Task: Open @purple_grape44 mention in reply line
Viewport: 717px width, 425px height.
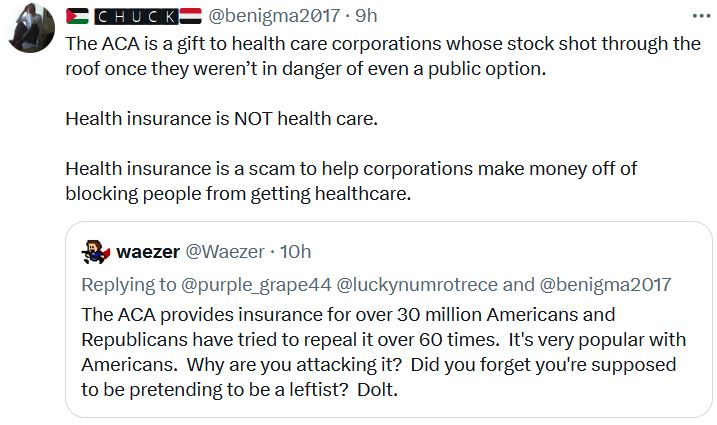Action: tap(256, 285)
